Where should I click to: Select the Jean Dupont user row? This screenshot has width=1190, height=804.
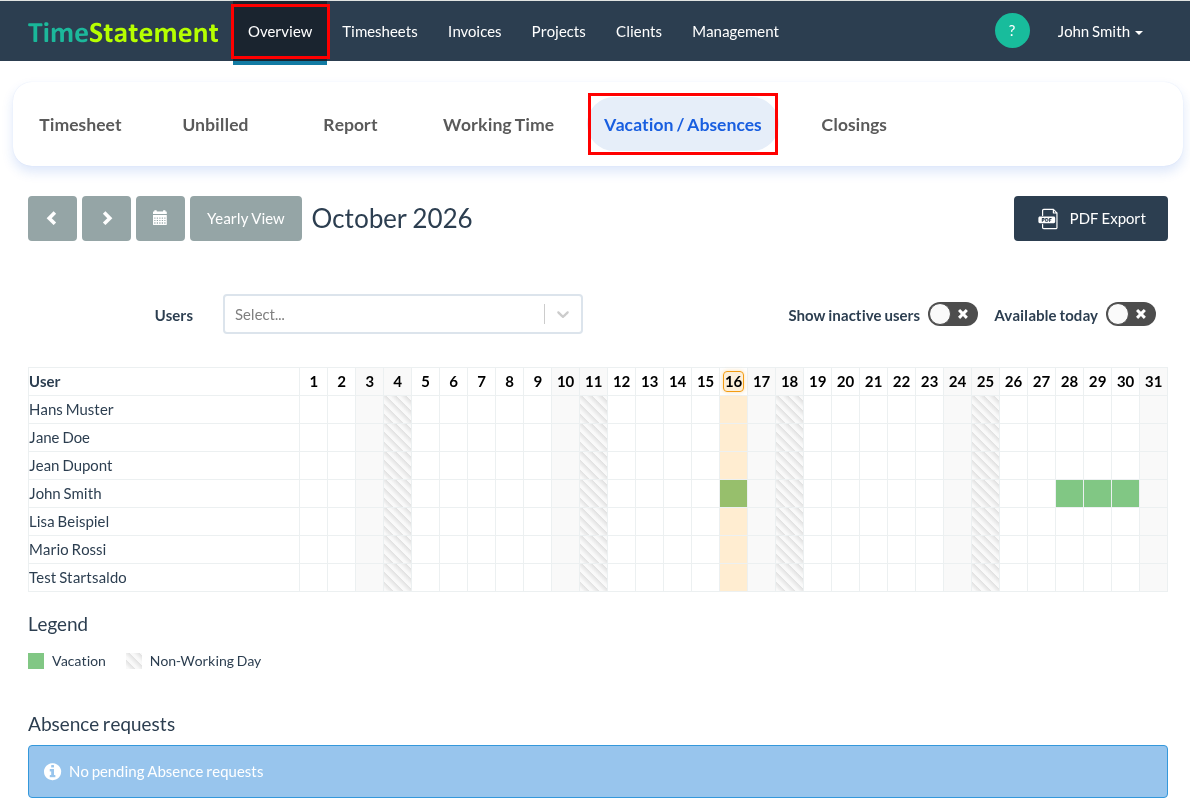597,466
